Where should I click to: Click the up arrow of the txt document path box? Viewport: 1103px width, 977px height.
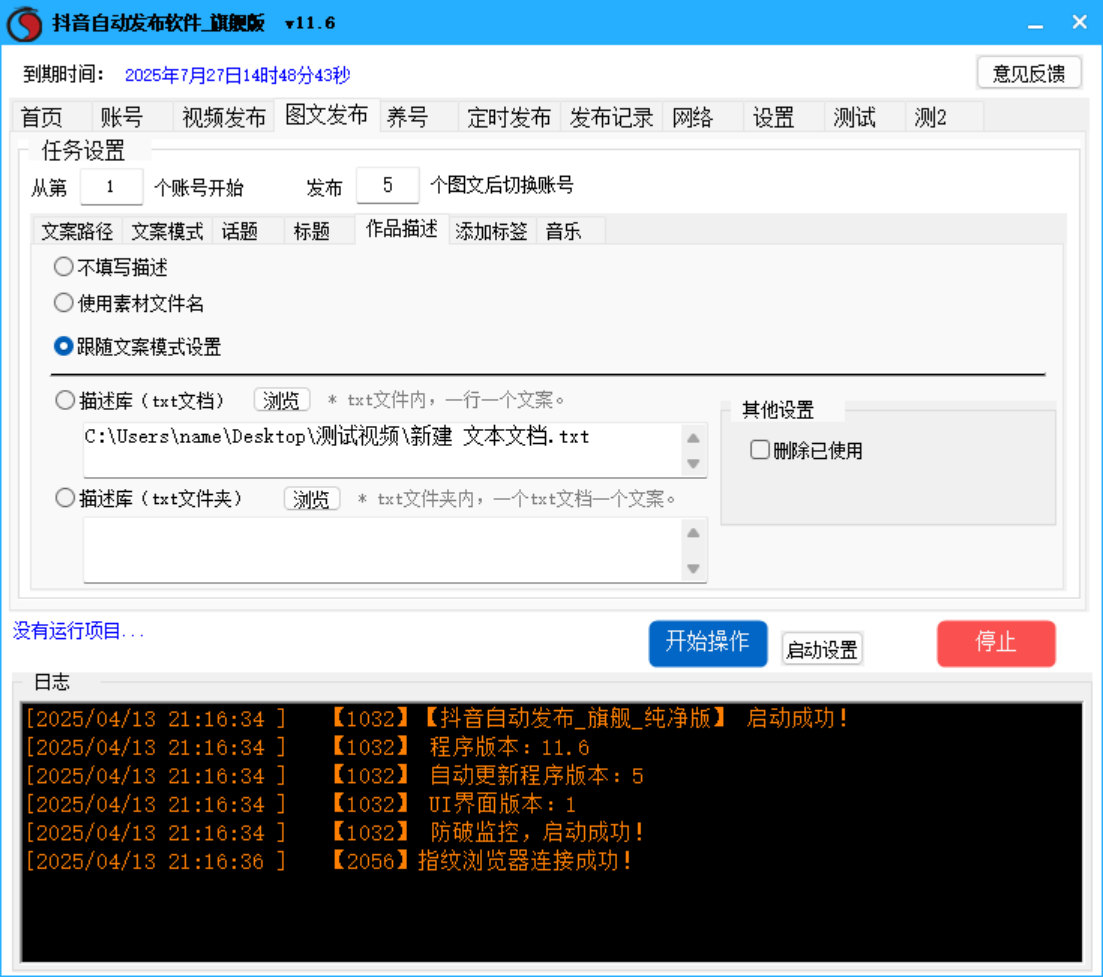coord(693,438)
